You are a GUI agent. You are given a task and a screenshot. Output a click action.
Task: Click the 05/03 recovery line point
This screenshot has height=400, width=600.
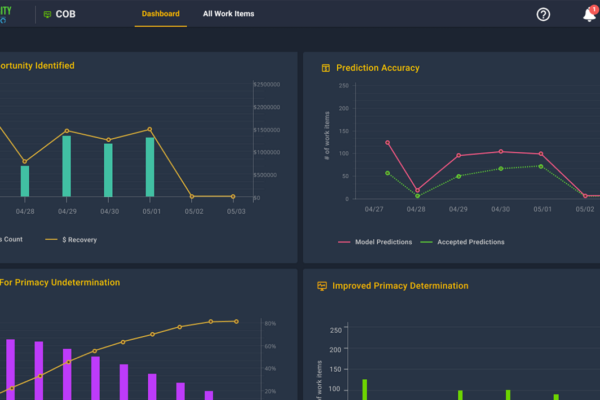click(x=233, y=197)
